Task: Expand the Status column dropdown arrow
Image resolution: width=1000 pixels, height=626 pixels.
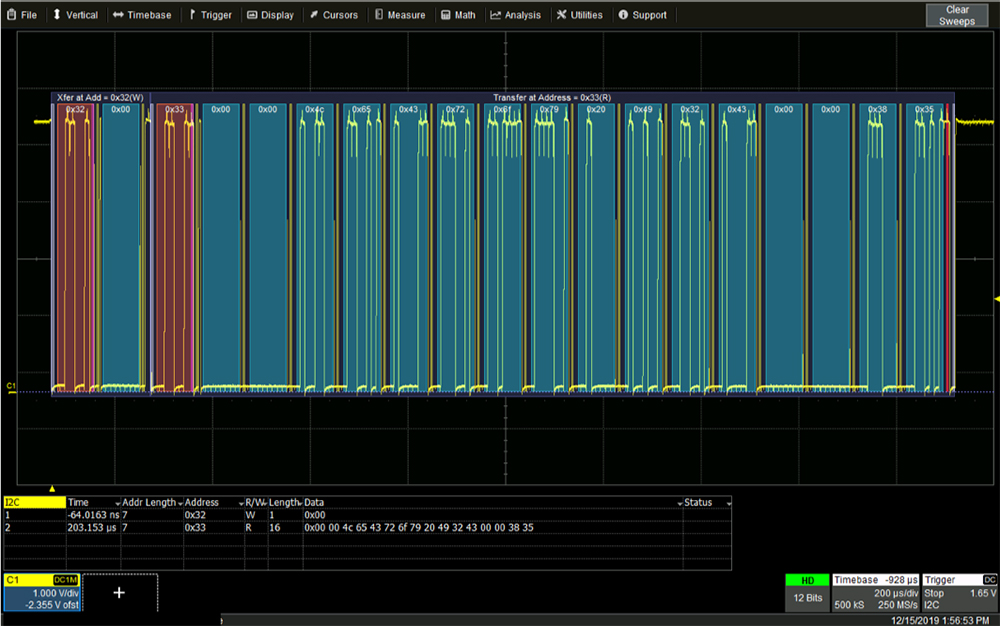Action: pos(728,503)
